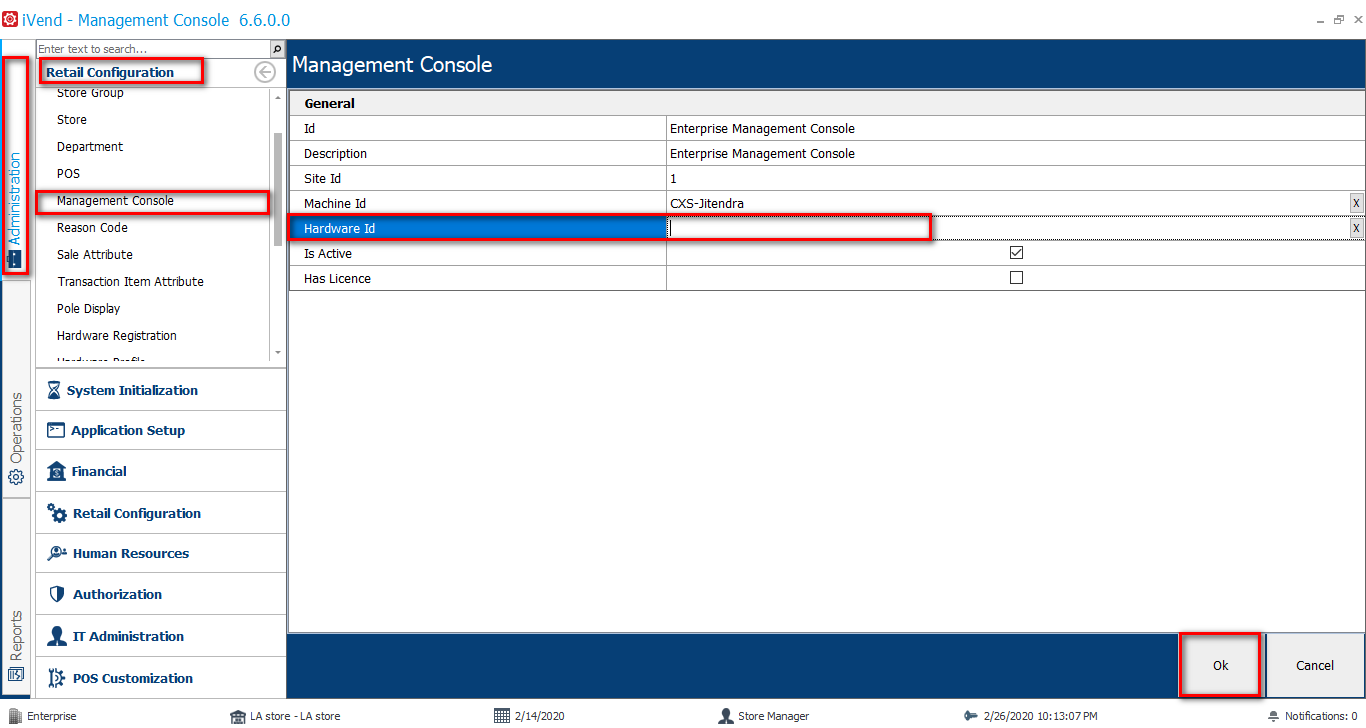Click the Application Setup console icon

pyautogui.click(x=56, y=430)
